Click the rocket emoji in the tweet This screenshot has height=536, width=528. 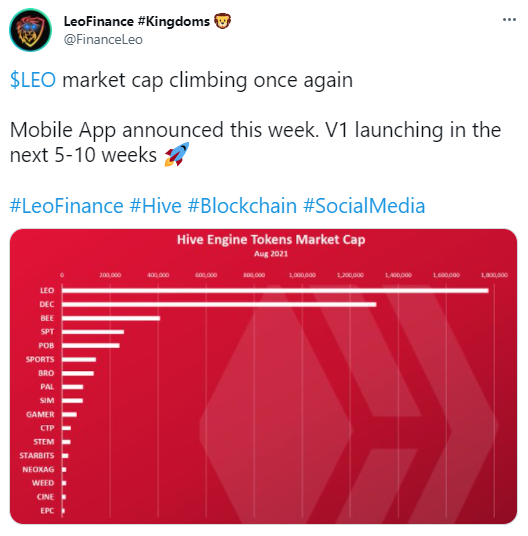[x=177, y=155]
